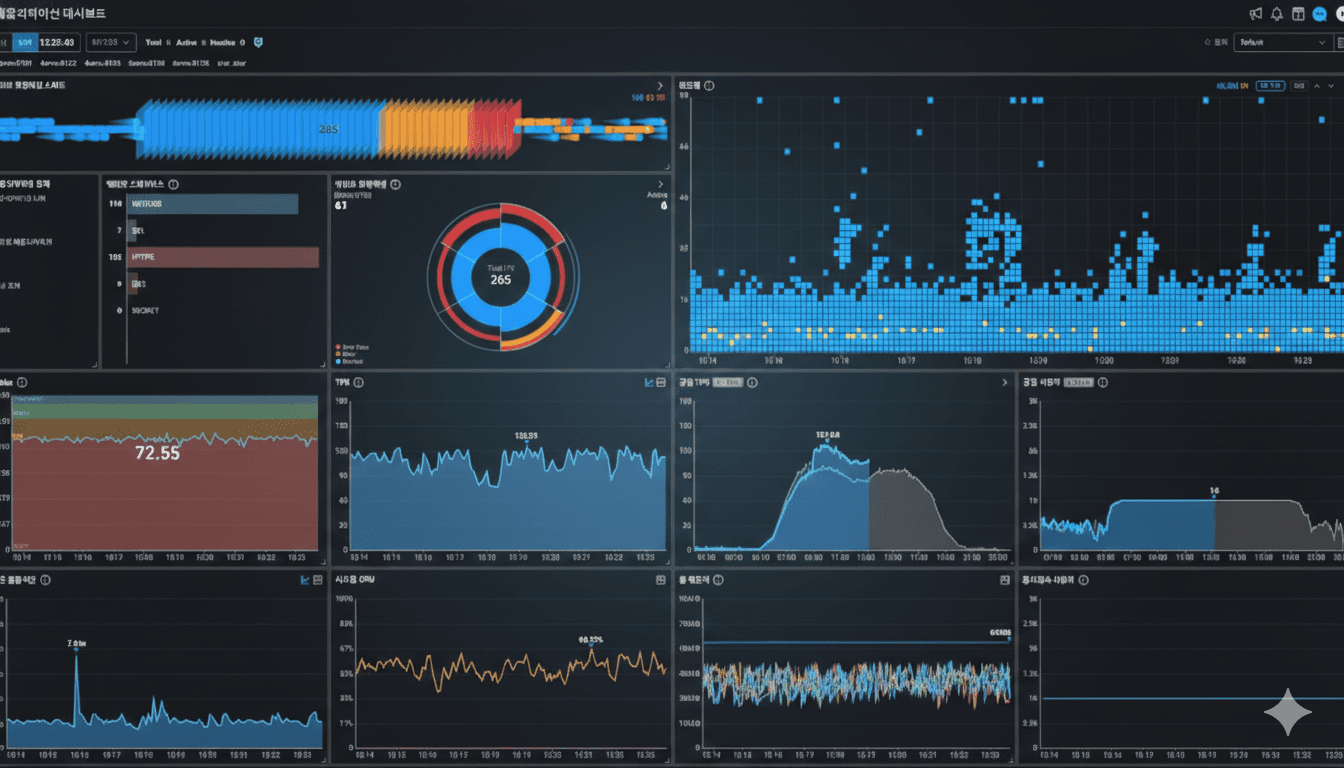Open the megaphone announcements icon

coord(1256,14)
